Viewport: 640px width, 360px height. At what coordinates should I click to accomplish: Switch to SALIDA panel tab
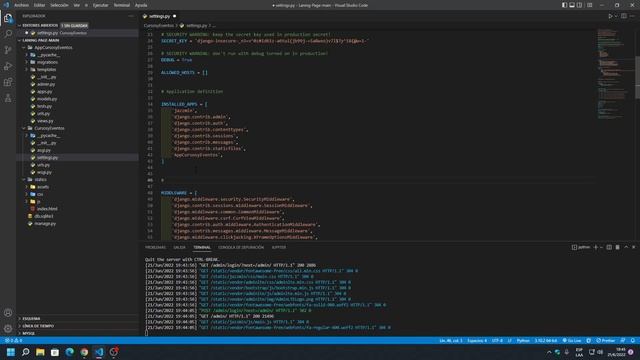[179, 247]
